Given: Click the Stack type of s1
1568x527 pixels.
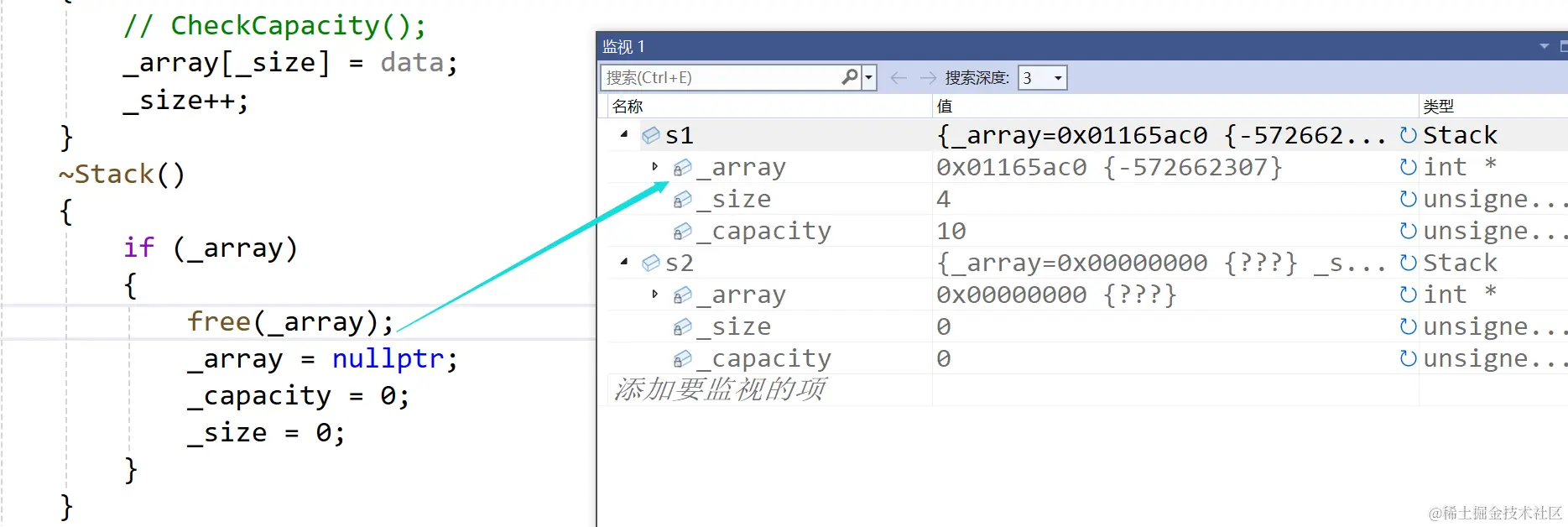Looking at the screenshot, I should 1461,135.
